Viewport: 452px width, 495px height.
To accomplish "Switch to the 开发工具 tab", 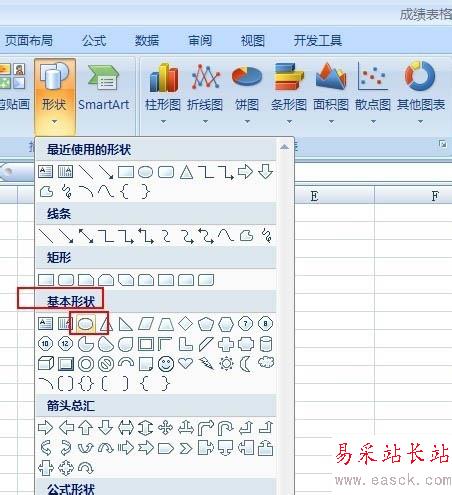I will (x=318, y=40).
